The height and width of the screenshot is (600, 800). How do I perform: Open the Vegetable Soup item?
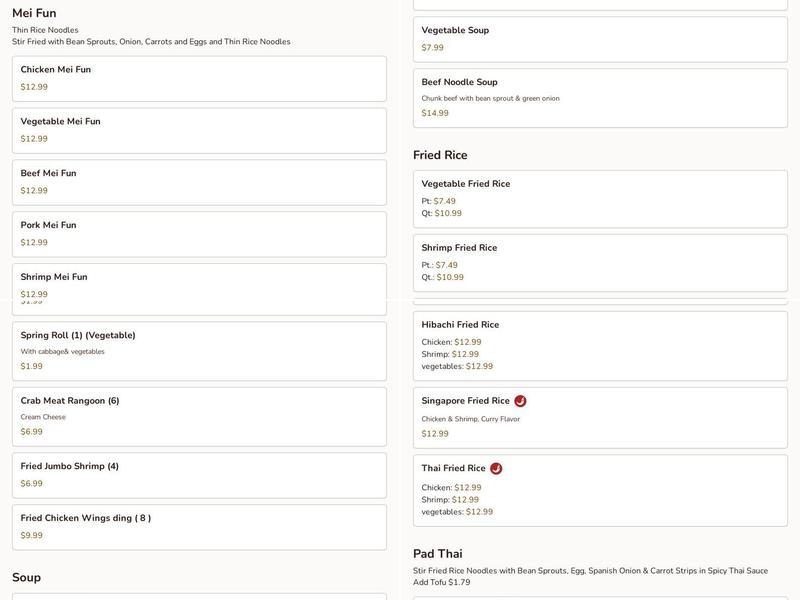click(x=600, y=39)
